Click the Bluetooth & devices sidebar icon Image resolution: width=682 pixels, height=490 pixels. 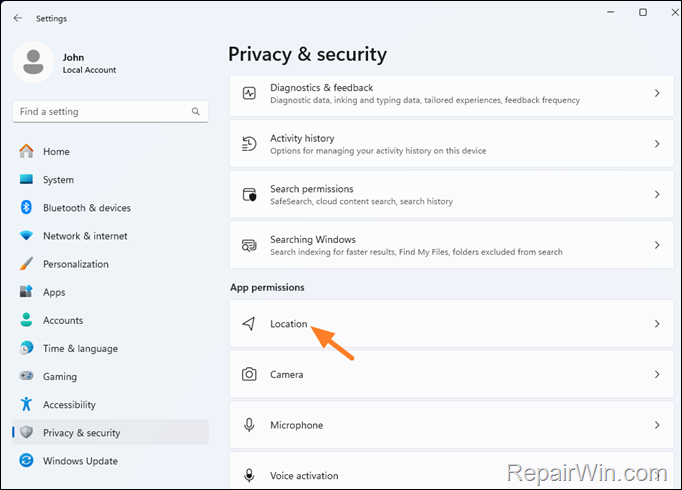25,208
